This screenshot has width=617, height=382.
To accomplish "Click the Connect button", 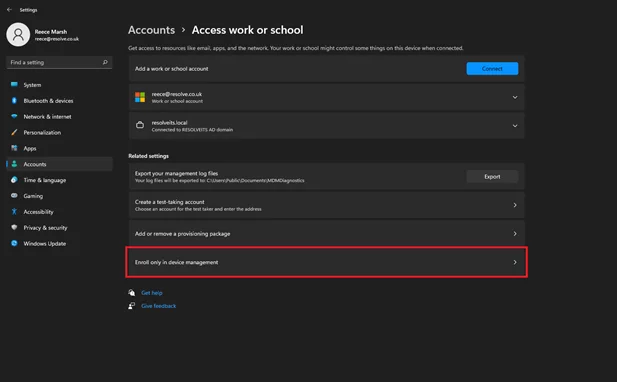I will point(492,68).
